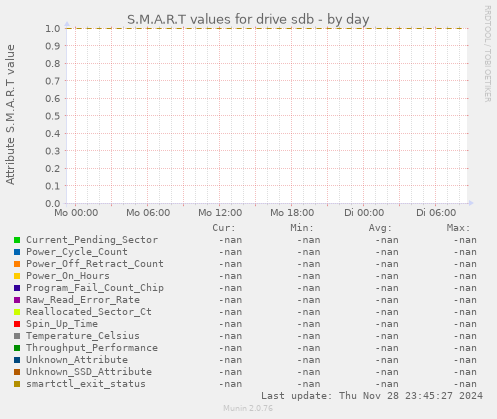Image resolution: width=497 pixels, height=419 pixels.
Task: Click the dark purple Program_Fail_Count_Chip swatch
Action: tap(17, 288)
